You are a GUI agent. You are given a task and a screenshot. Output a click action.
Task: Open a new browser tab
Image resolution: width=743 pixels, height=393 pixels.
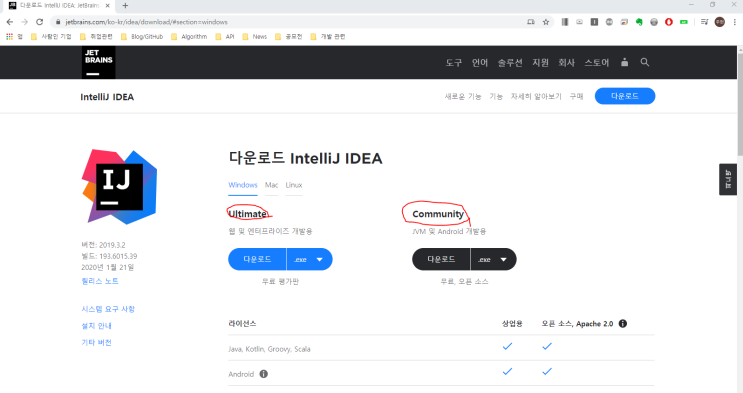coord(125,6)
